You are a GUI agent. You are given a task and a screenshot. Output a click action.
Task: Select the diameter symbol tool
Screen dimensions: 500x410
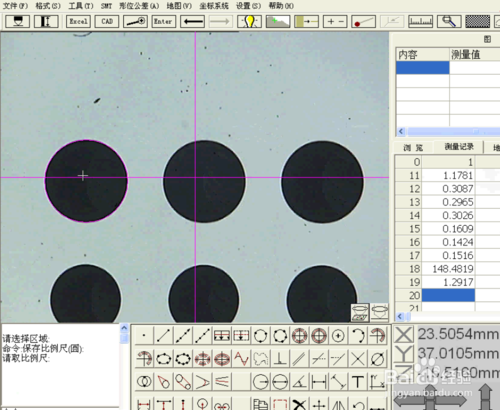[x=377, y=359]
